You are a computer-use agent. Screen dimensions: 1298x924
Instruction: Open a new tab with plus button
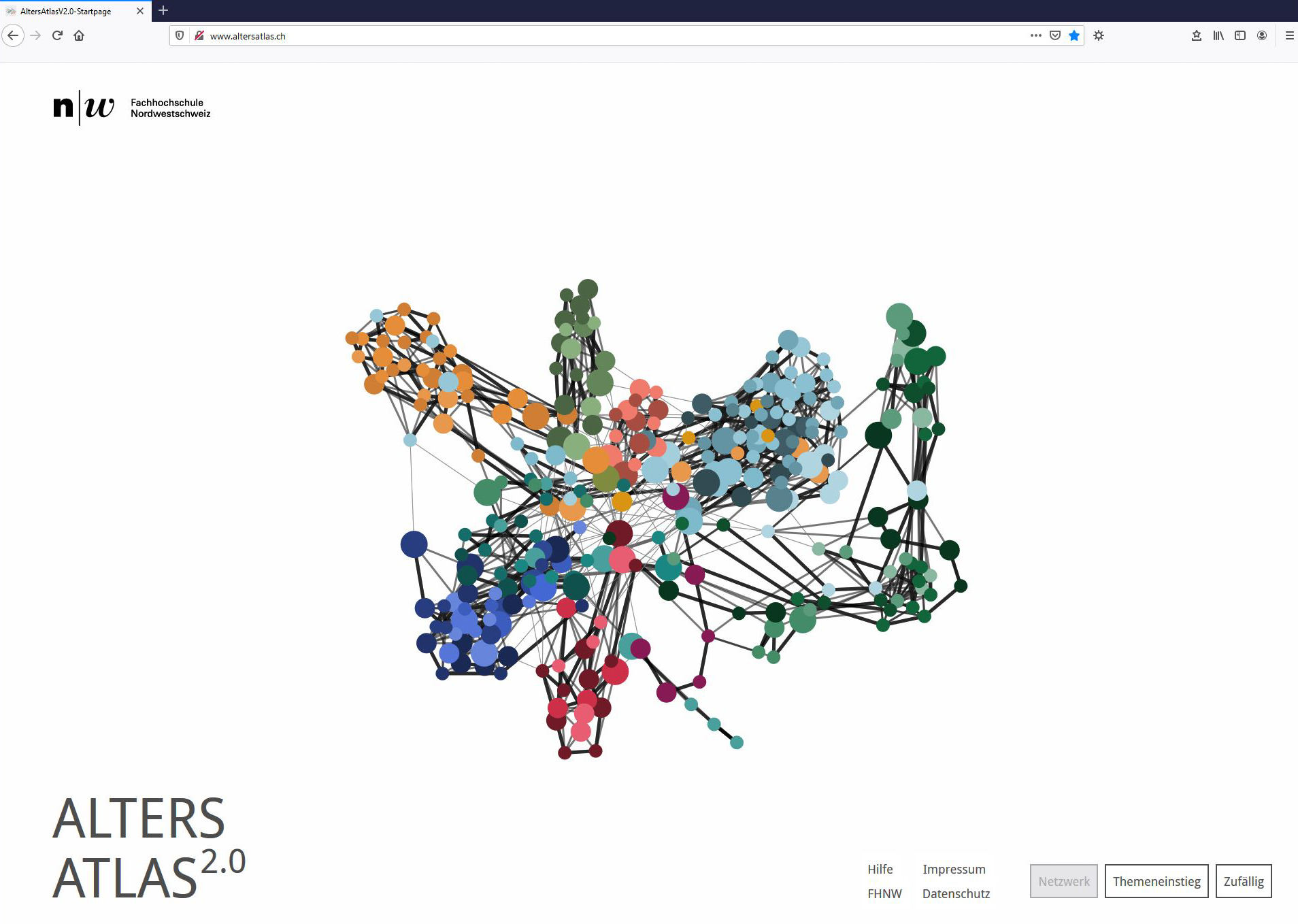click(x=163, y=10)
